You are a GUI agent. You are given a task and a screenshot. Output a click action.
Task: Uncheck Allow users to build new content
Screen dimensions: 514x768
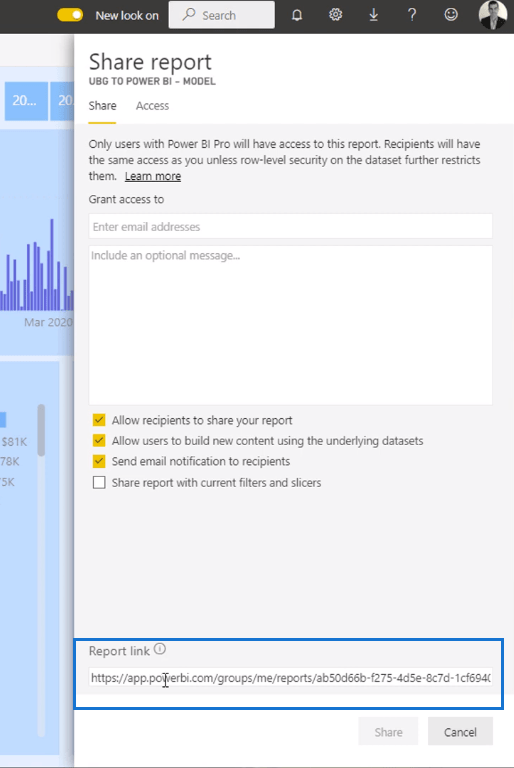pyautogui.click(x=99, y=440)
